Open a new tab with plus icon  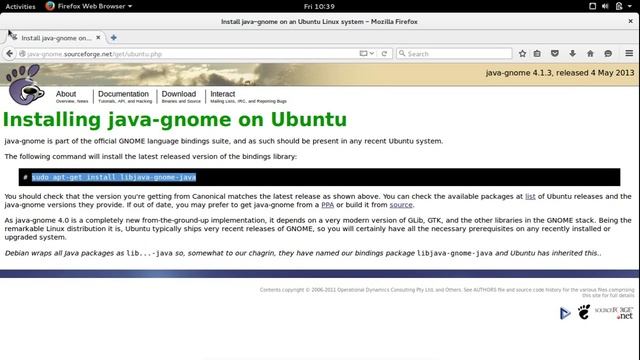point(113,38)
